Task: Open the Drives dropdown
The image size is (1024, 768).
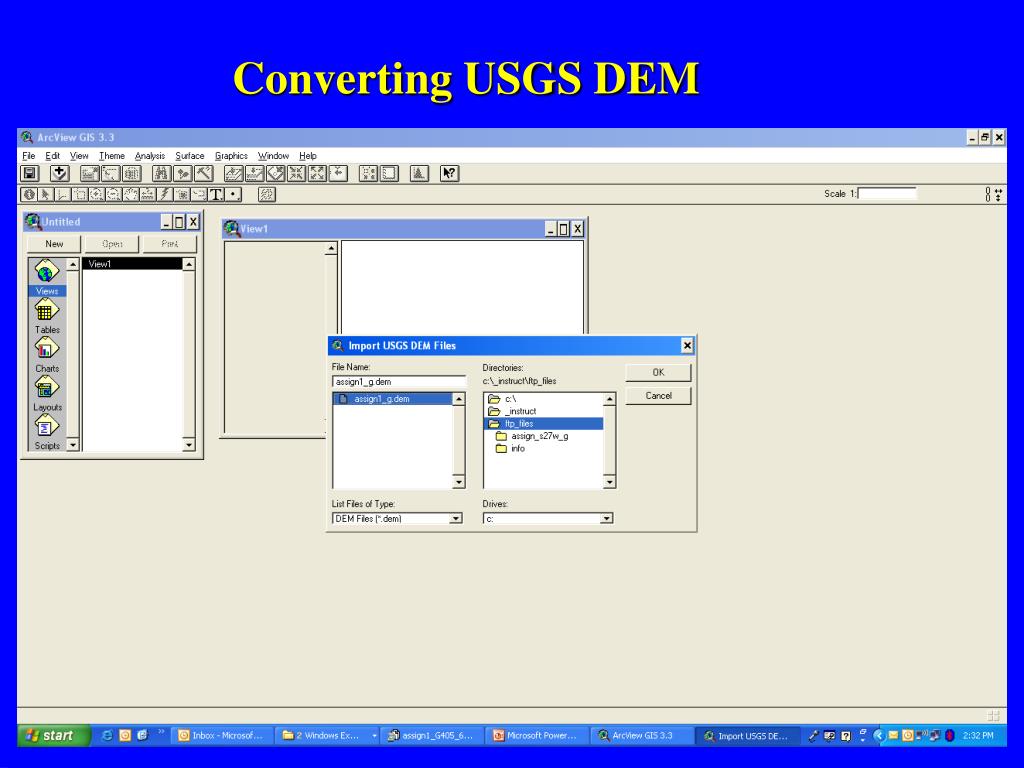Action: 607,519
